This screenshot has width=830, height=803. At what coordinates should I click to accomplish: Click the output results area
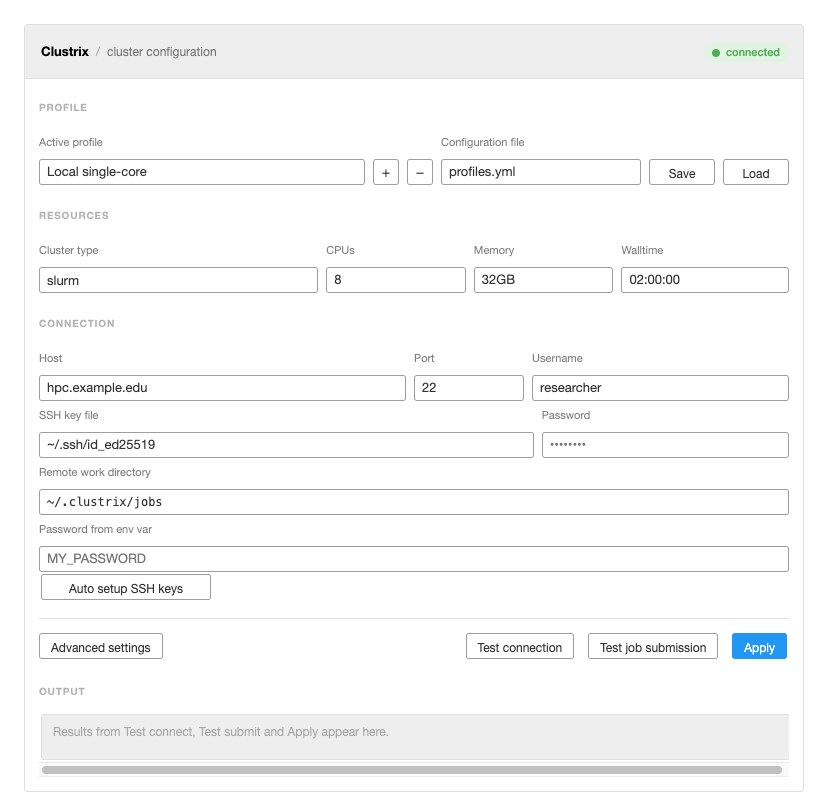coord(415,737)
